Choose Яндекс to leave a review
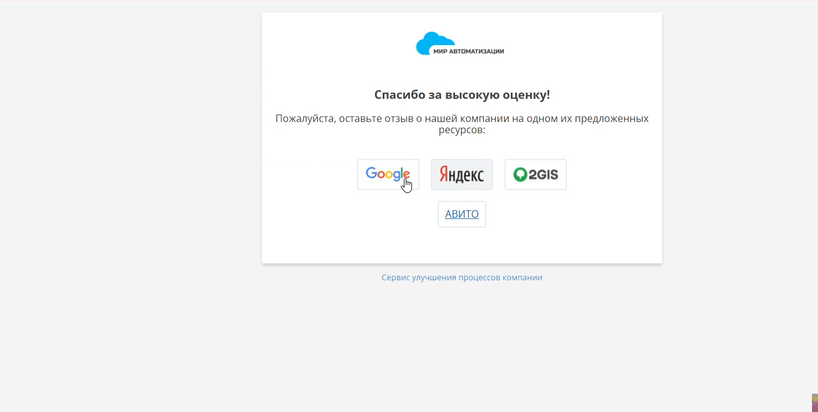The height and width of the screenshot is (412, 818). [462, 174]
